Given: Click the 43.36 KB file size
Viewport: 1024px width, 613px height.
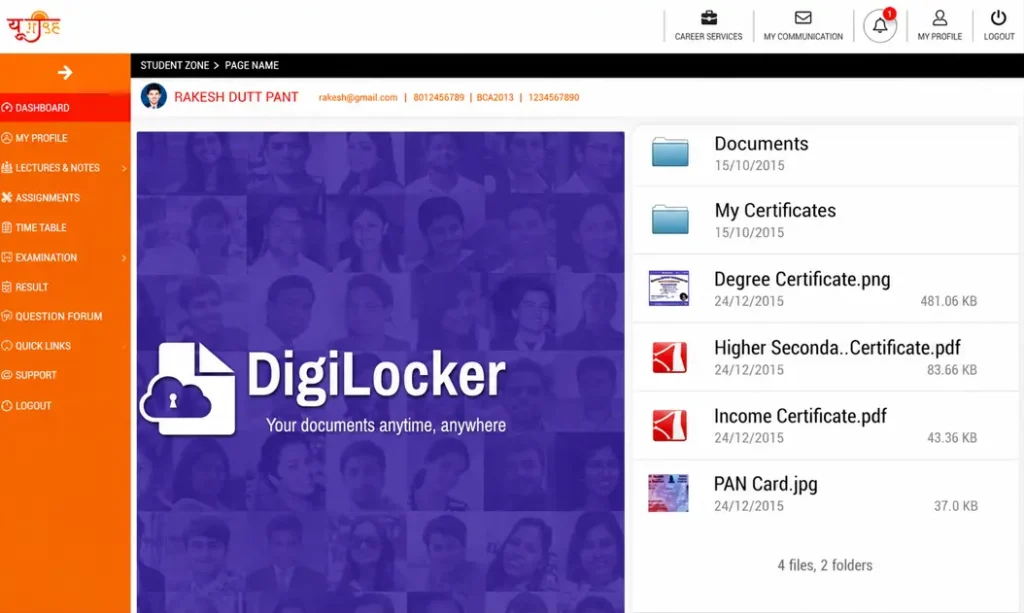Looking at the screenshot, I should pos(952,437).
